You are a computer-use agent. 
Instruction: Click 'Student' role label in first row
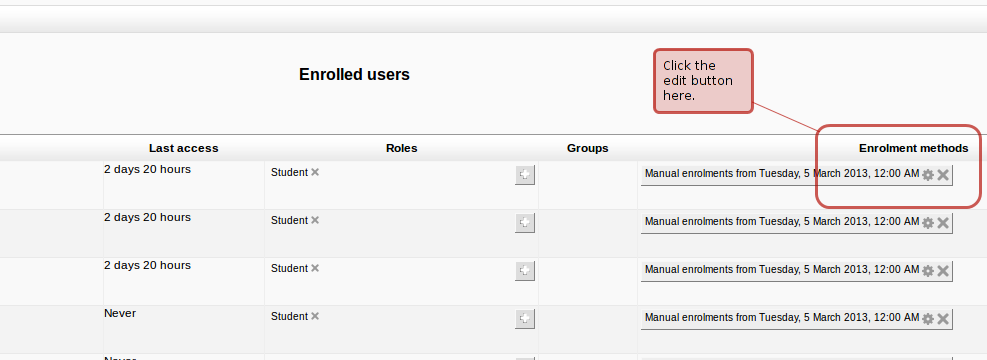pos(290,172)
